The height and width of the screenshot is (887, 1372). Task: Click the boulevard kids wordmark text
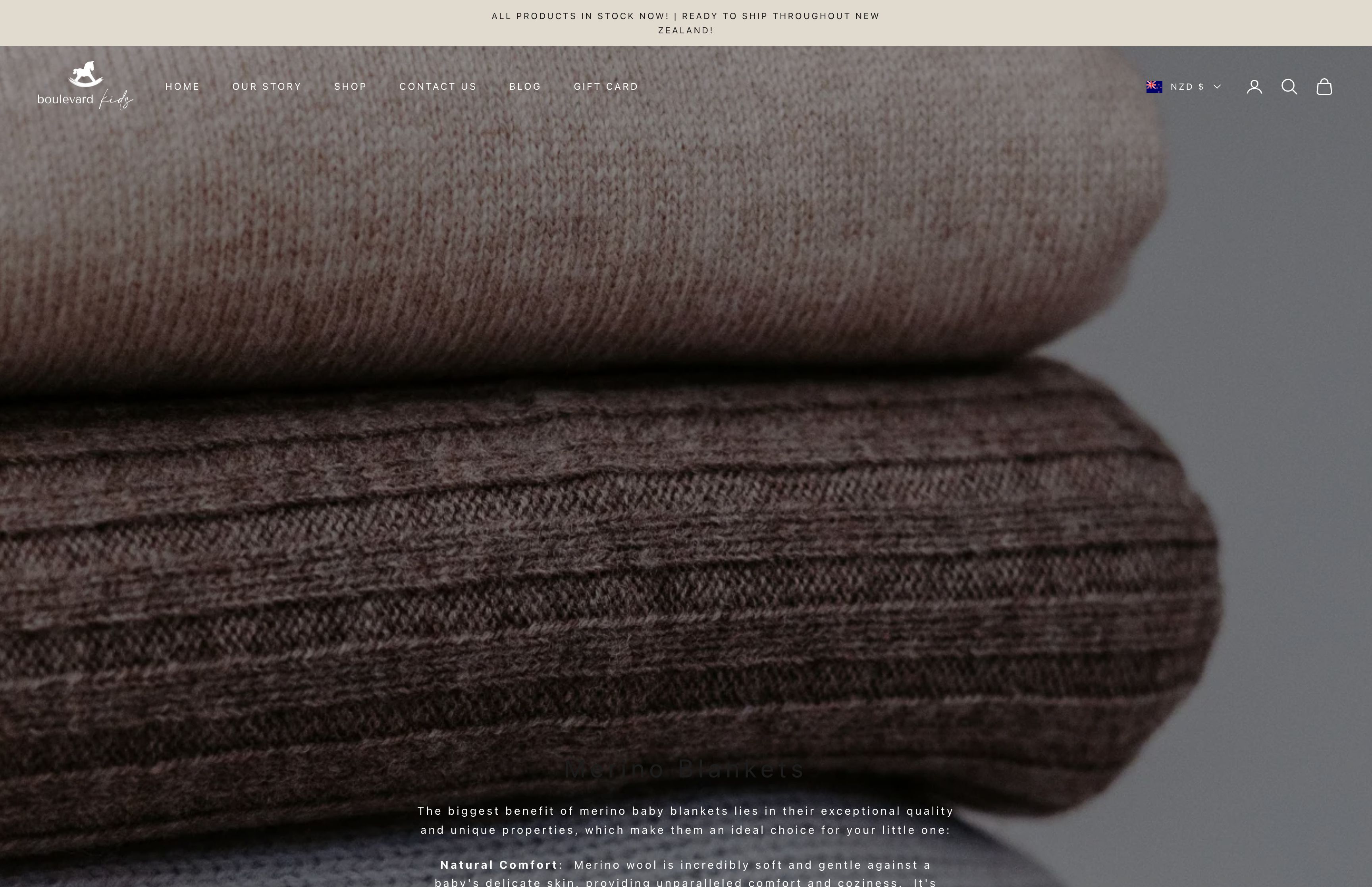point(83,101)
